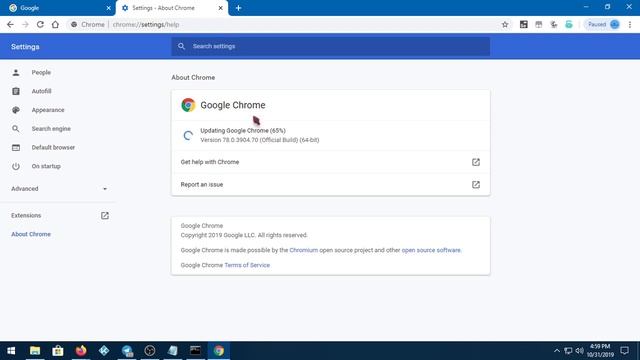Click the Paused profile button
This screenshot has height=360, width=640.
coord(603,24)
